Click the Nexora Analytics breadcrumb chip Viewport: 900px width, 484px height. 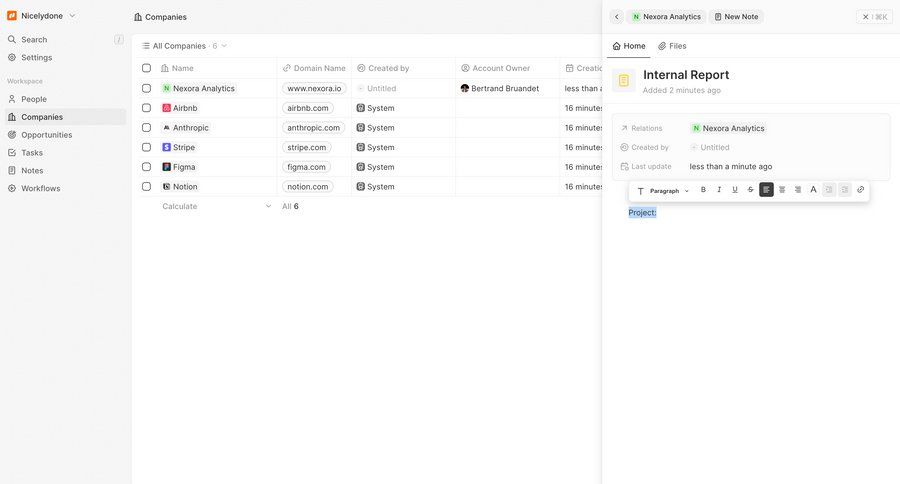pyautogui.click(x=666, y=17)
